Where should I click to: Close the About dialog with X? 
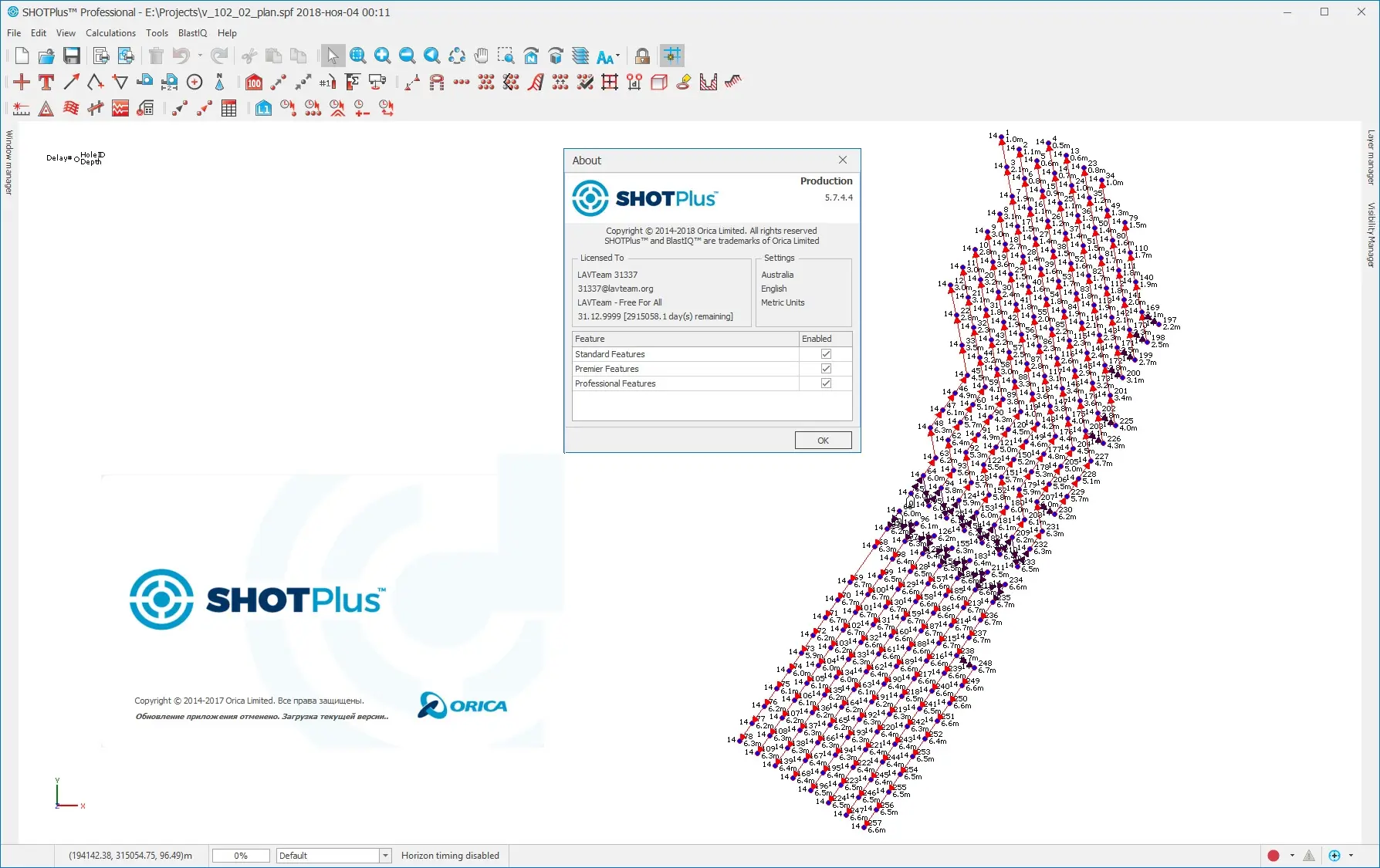(x=843, y=160)
